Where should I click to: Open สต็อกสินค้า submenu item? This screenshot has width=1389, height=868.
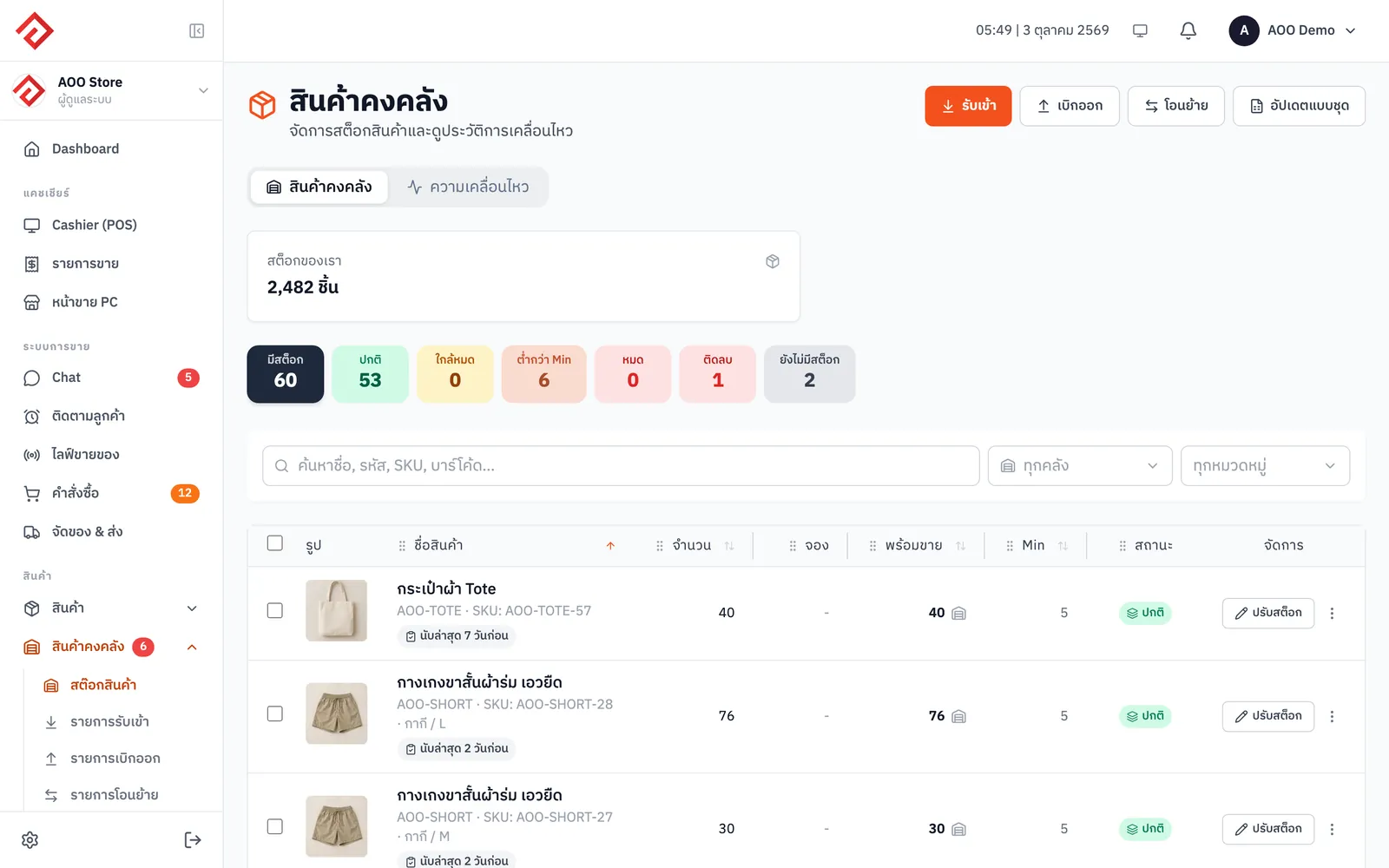121,686
